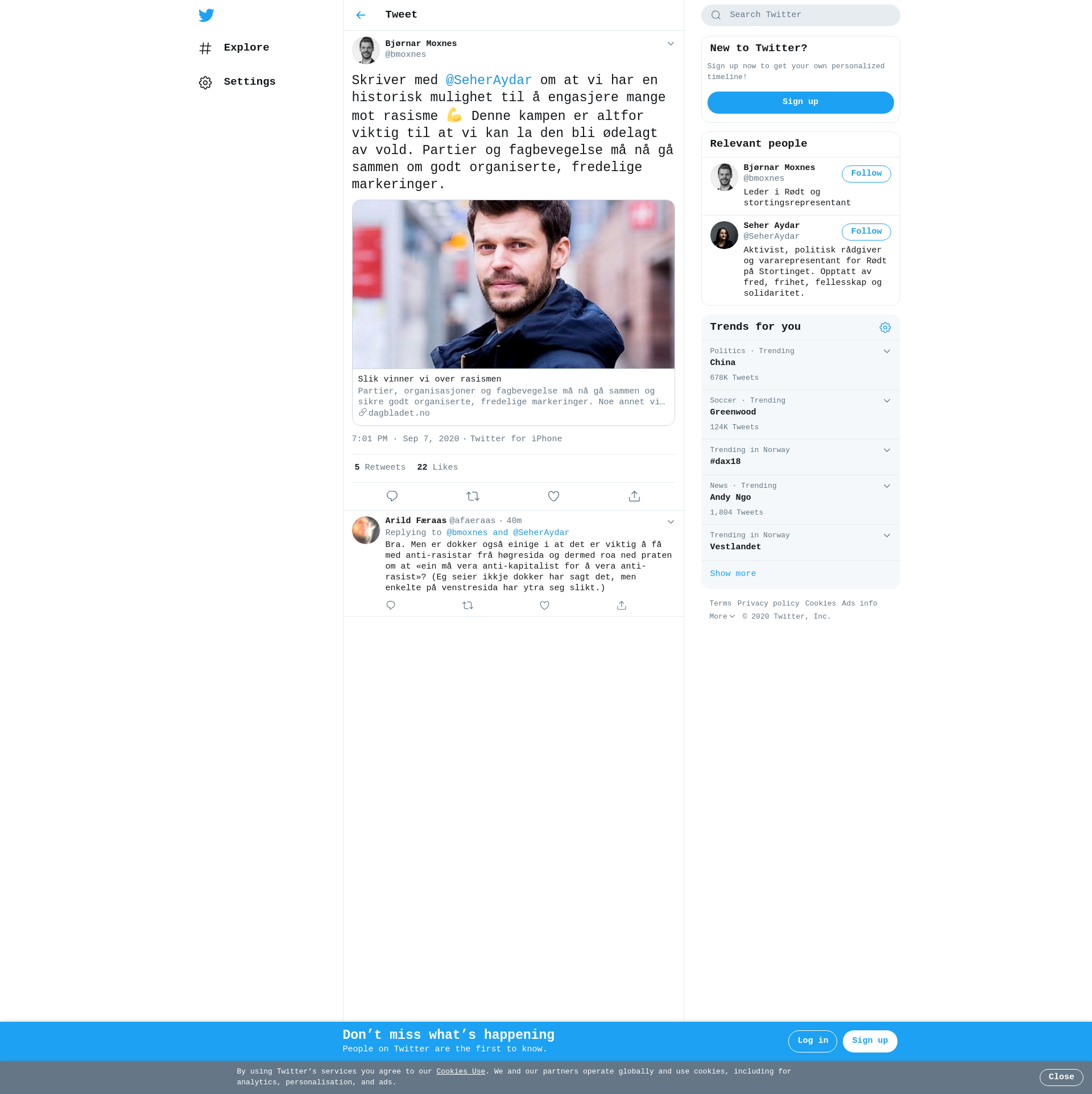Share Arild Færaas' reply
Image resolution: width=1092 pixels, height=1094 pixels.
pyautogui.click(x=622, y=606)
